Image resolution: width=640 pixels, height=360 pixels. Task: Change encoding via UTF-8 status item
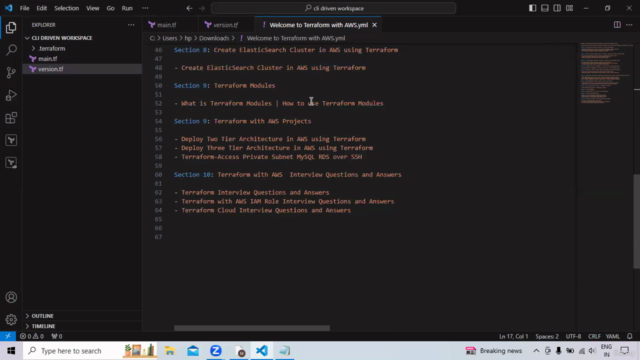tap(573, 336)
